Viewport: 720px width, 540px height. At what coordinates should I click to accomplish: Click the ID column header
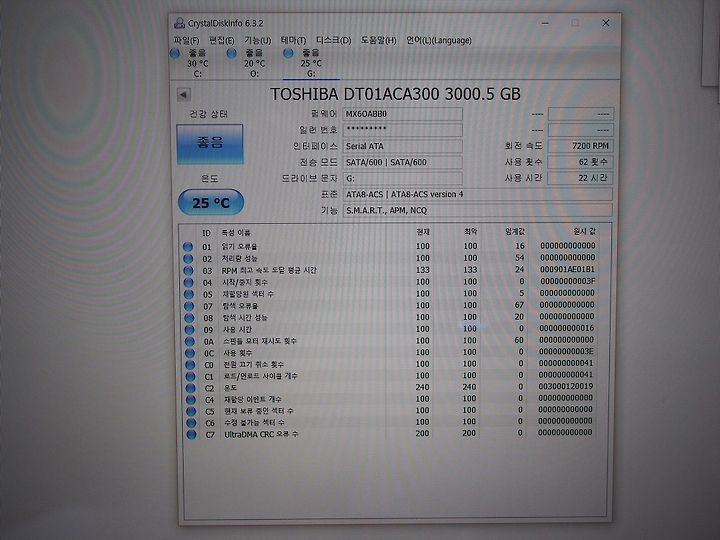(x=207, y=233)
